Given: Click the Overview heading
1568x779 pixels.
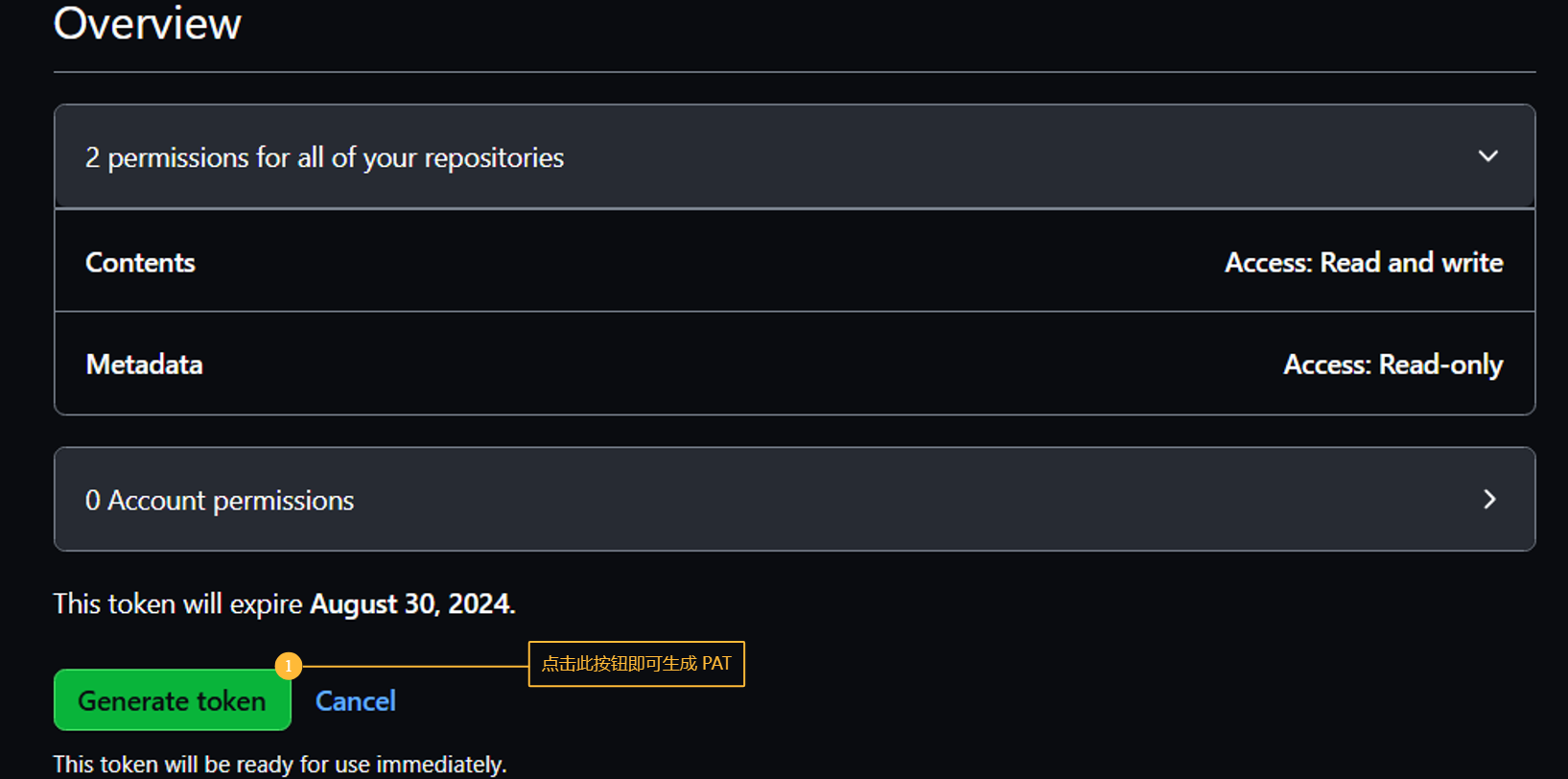Looking at the screenshot, I should pyautogui.click(x=147, y=23).
